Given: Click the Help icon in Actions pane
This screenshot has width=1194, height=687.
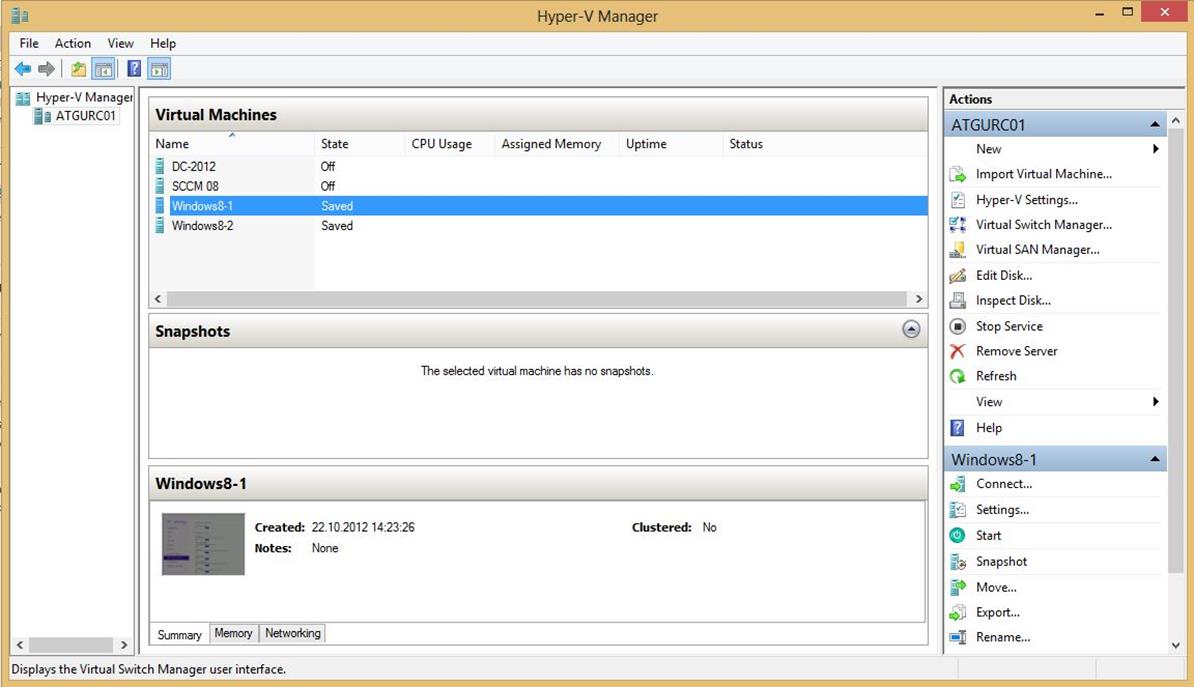Looking at the screenshot, I should 957,428.
